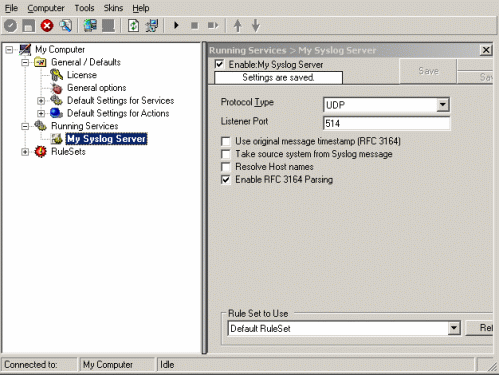
Task: Click the move up arrow icon
Action: tap(237, 26)
